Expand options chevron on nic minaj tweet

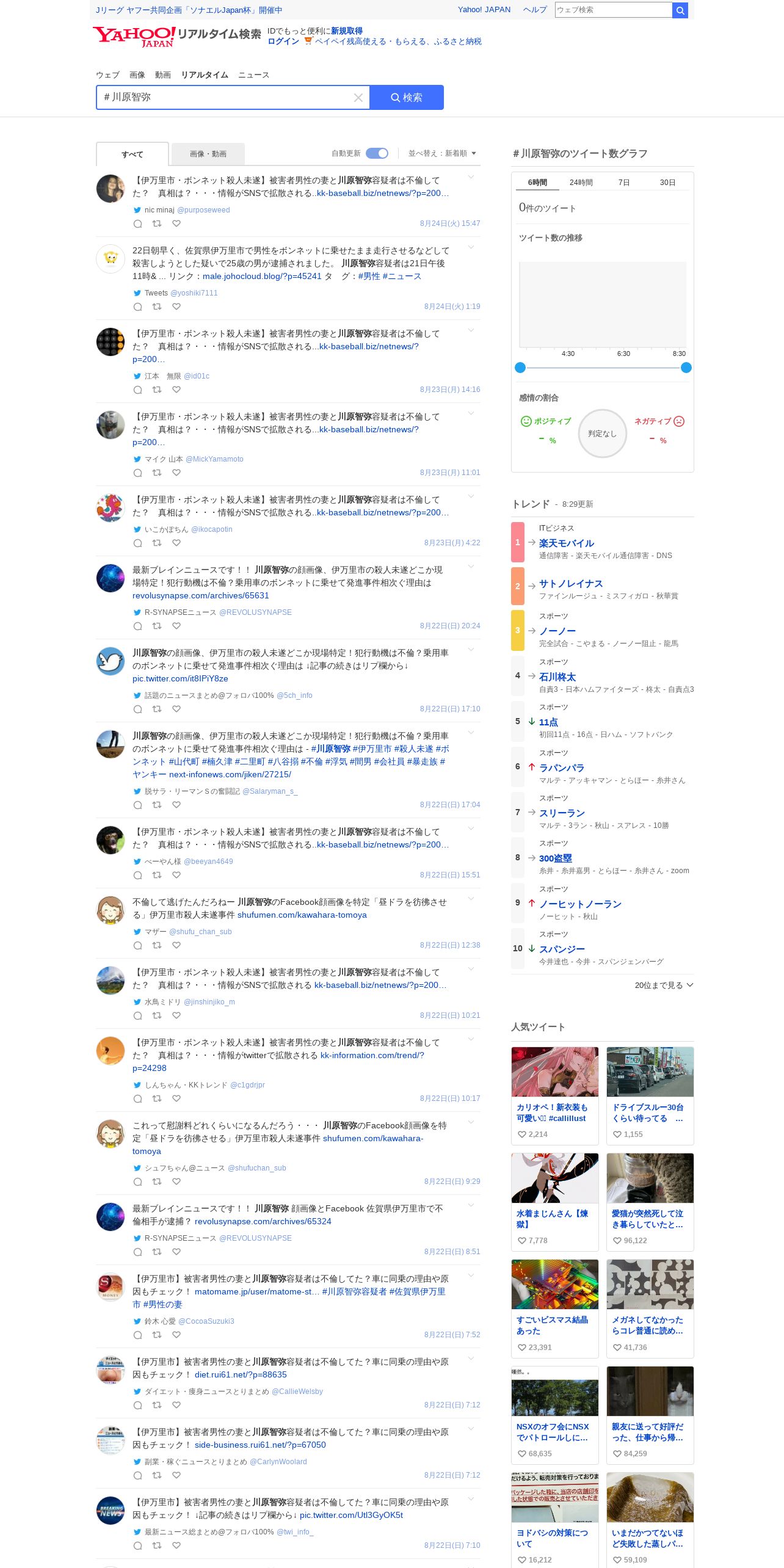[x=471, y=177]
